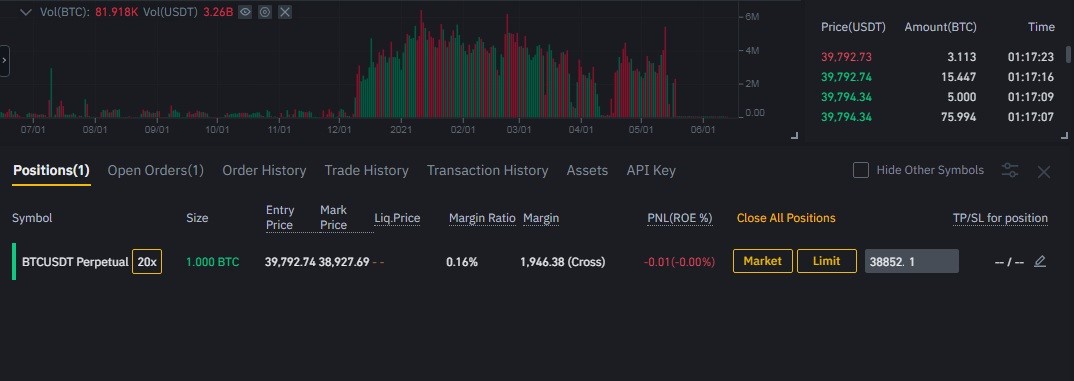Use the trades list scrollbar
Image resolution: width=1074 pixels, height=381 pixels.
pyautogui.click(x=1068, y=56)
